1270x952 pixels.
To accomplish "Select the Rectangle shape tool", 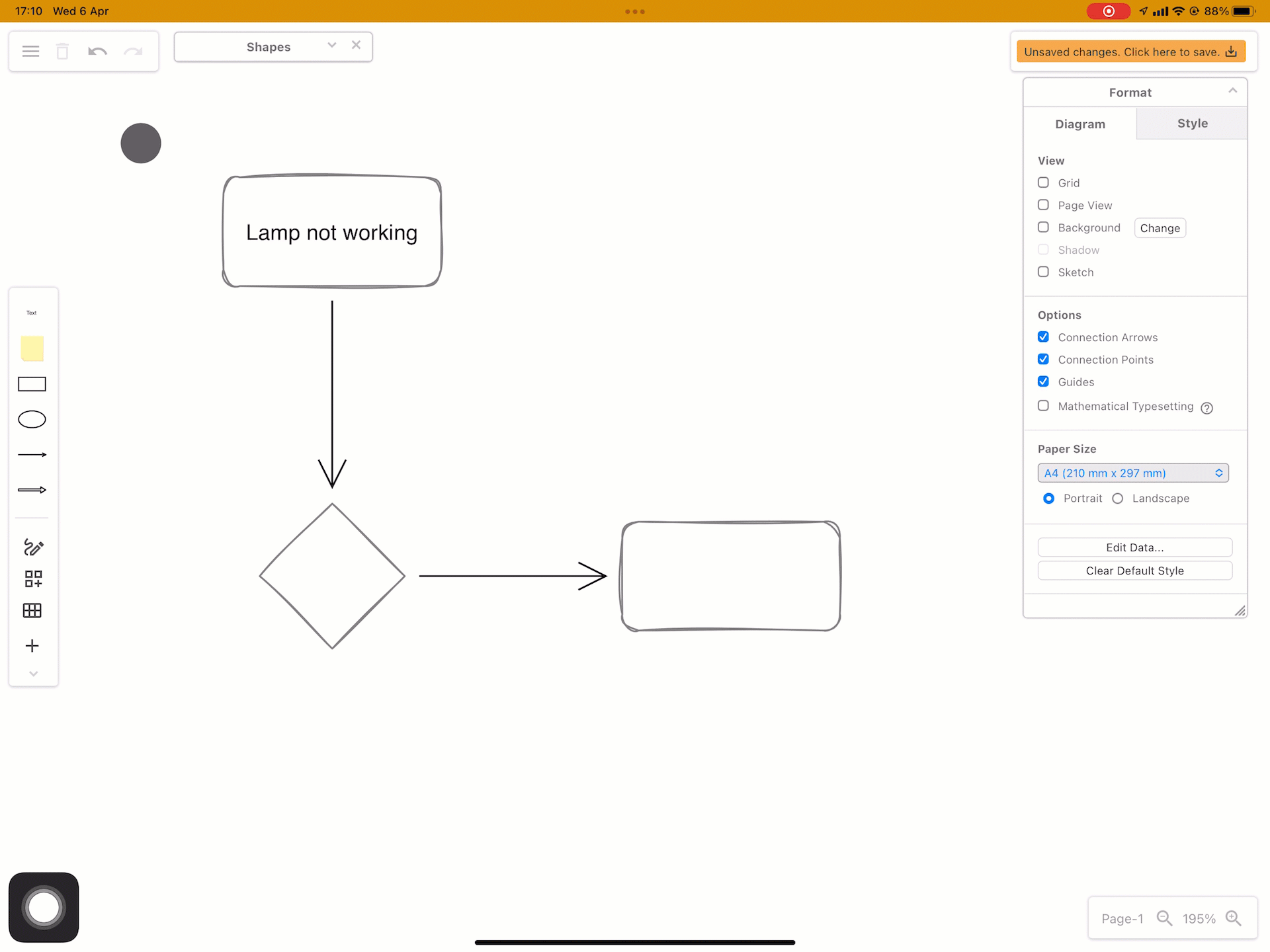I will 32,383.
